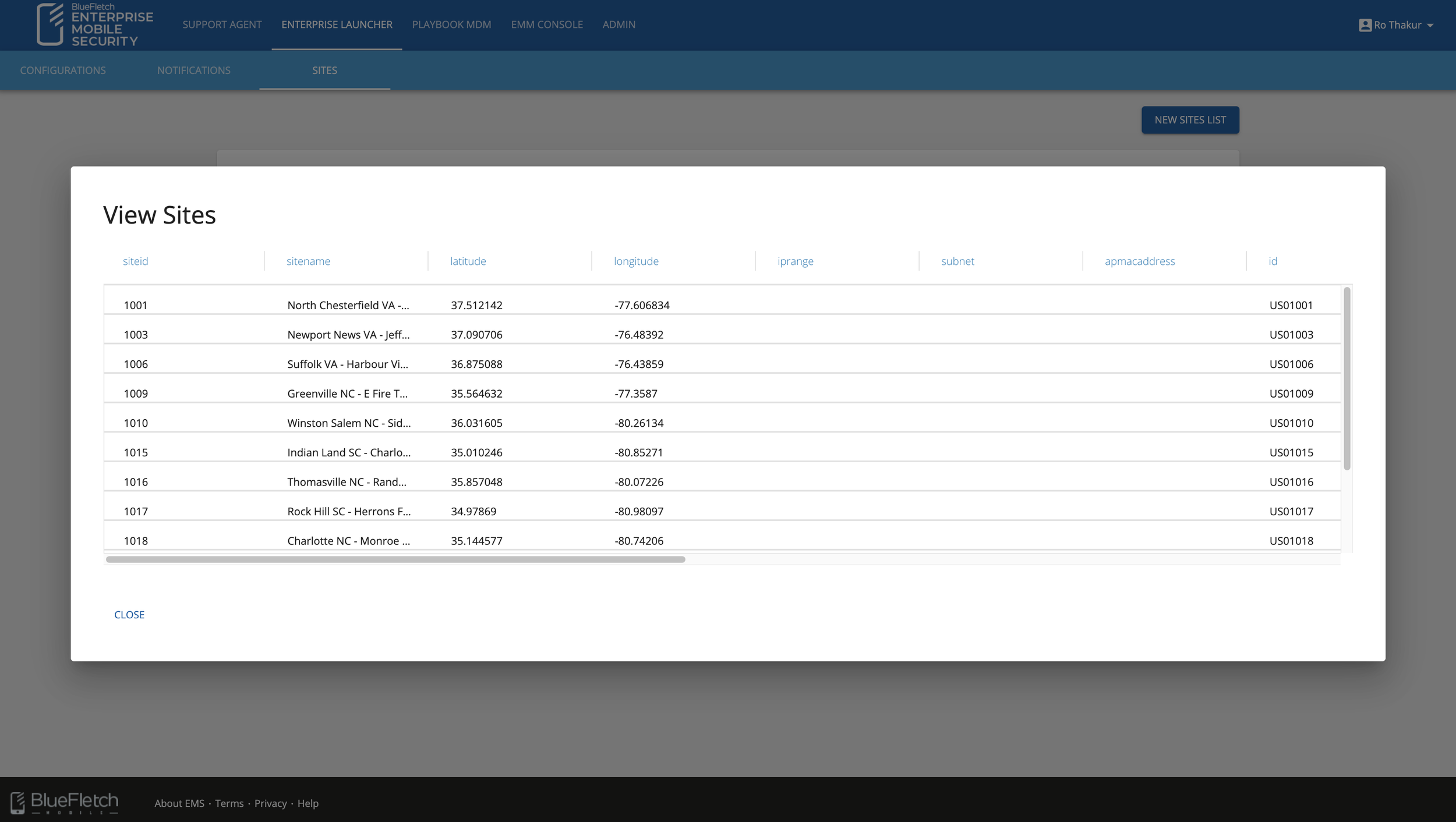Sort by the siteid column header
Image resolution: width=1456 pixels, height=822 pixels.
point(135,261)
